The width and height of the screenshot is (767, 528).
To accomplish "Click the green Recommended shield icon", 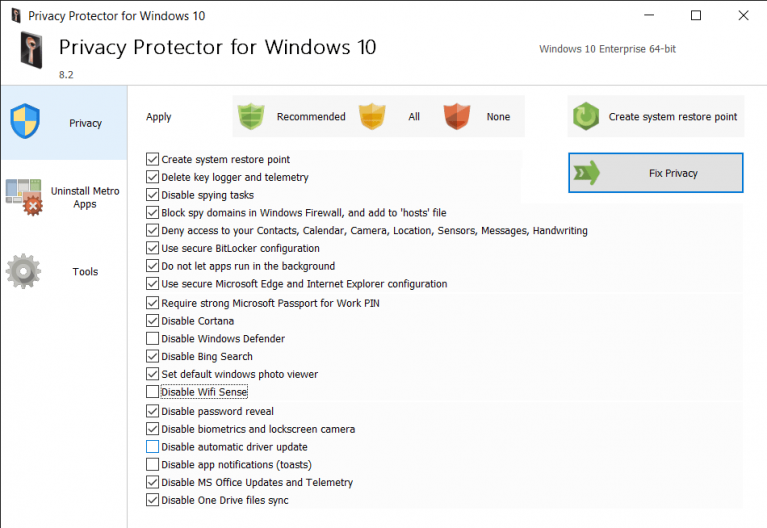I will (251, 116).
